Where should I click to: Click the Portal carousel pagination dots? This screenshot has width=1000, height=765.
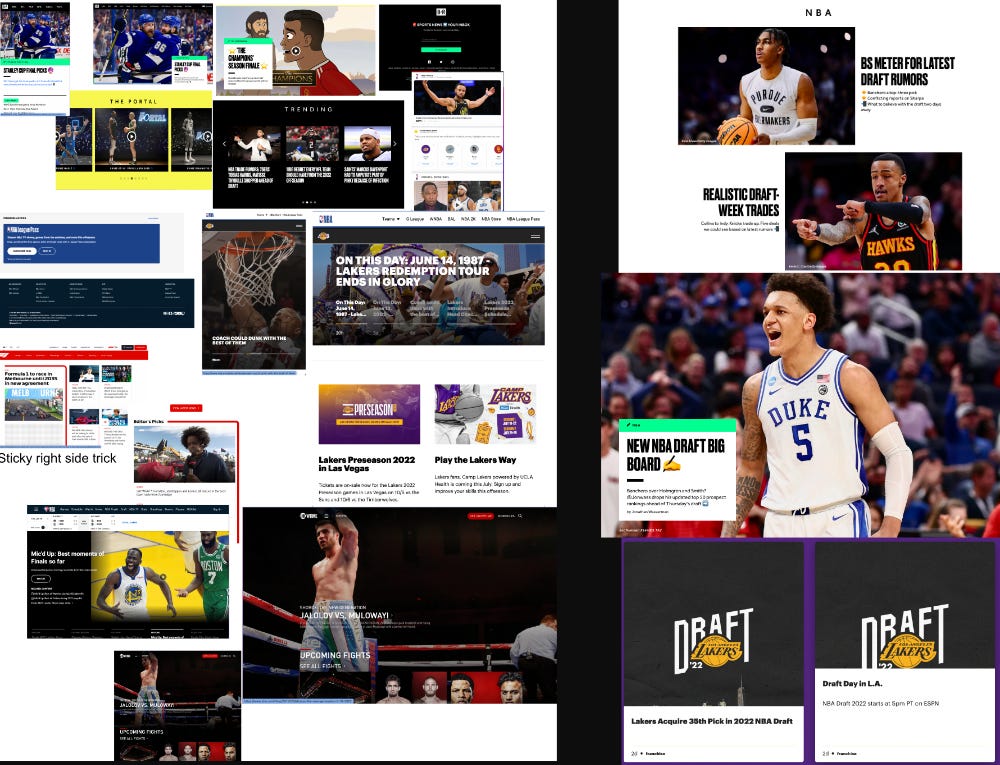[x=134, y=178]
